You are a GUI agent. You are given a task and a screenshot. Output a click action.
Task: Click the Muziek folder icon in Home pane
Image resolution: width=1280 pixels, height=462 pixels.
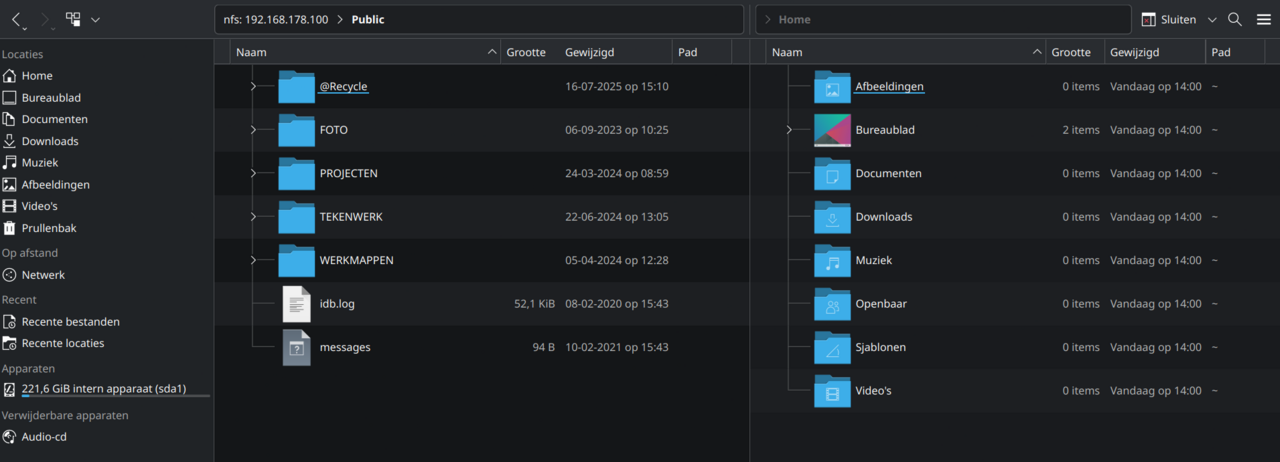831,261
